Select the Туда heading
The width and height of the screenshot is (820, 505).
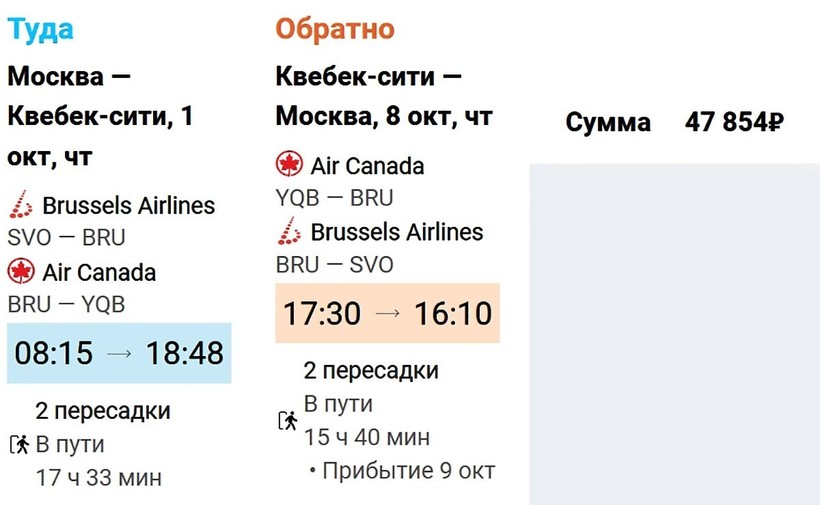tap(41, 29)
